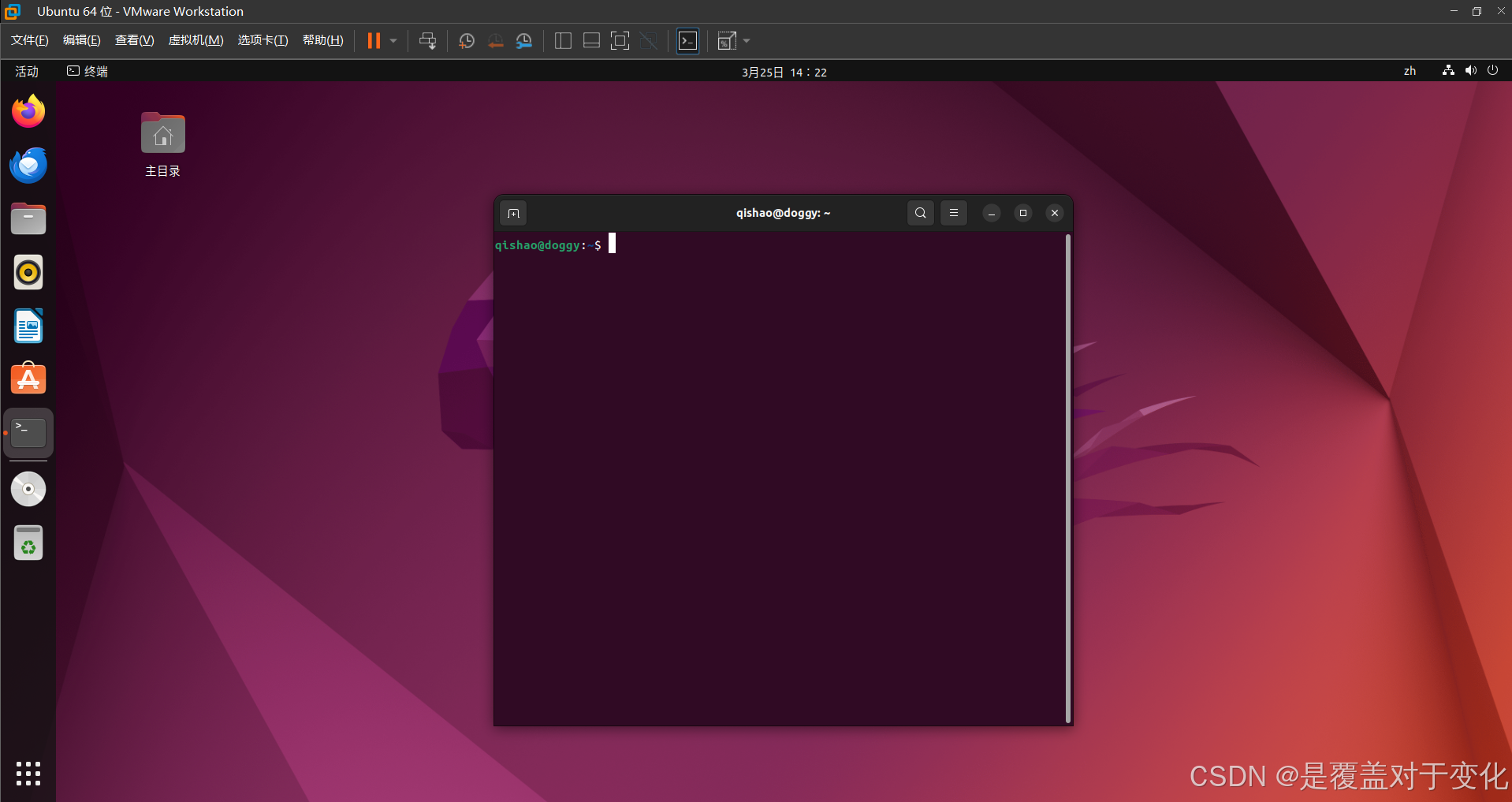Minimize the terminal window
Screen dimensions: 1512x802
[992, 213]
